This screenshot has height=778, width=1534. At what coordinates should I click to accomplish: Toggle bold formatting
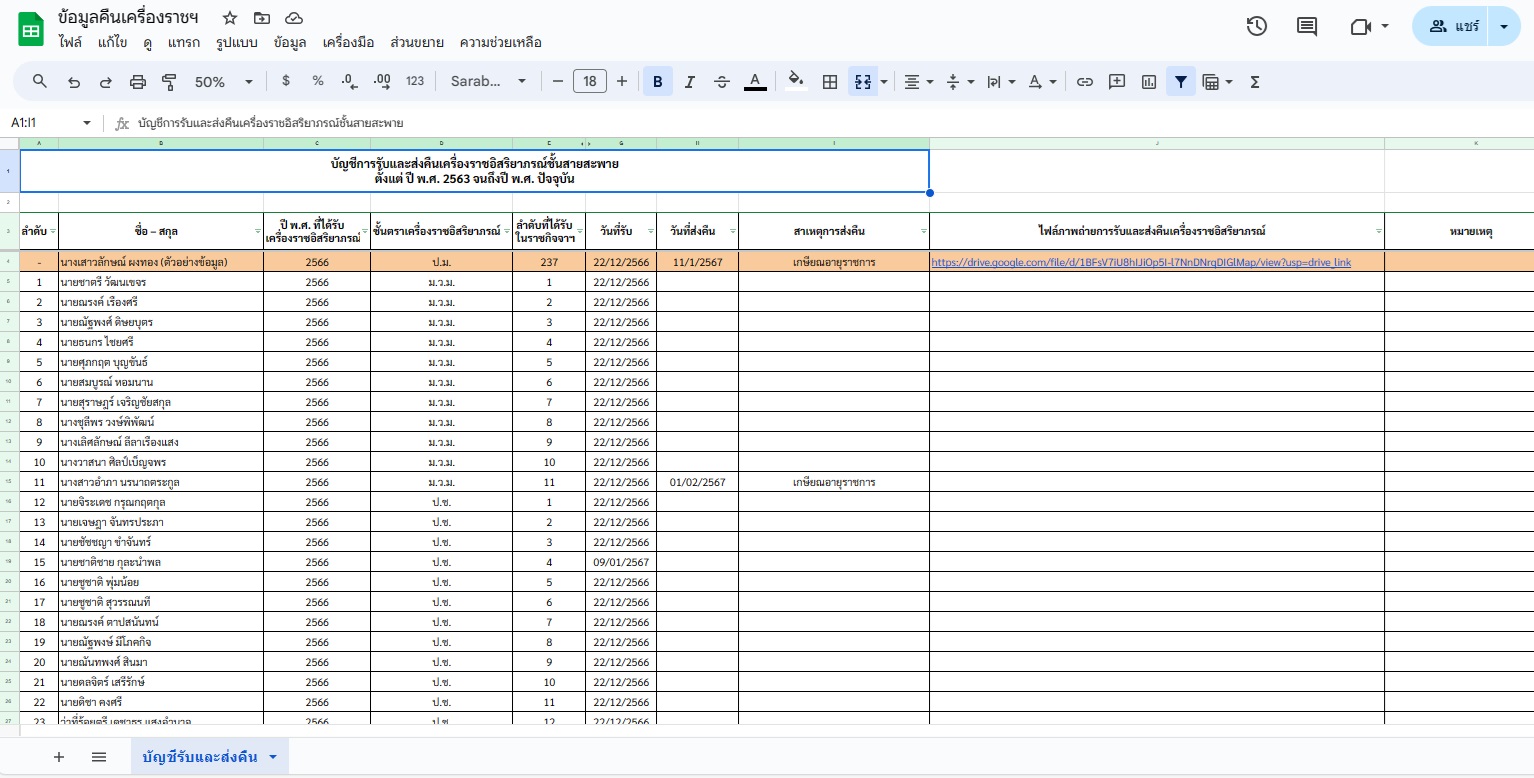tap(657, 82)
